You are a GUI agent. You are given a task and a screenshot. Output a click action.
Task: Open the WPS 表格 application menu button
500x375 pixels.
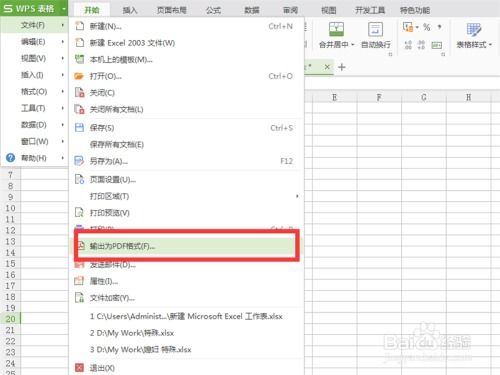[x=34, y=8]
